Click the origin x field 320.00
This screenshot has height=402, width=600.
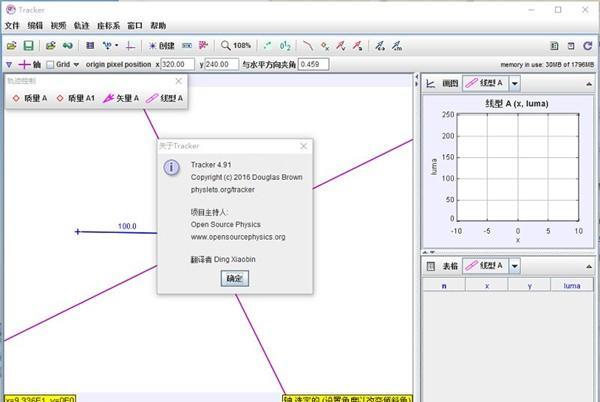tap(177, 64)
